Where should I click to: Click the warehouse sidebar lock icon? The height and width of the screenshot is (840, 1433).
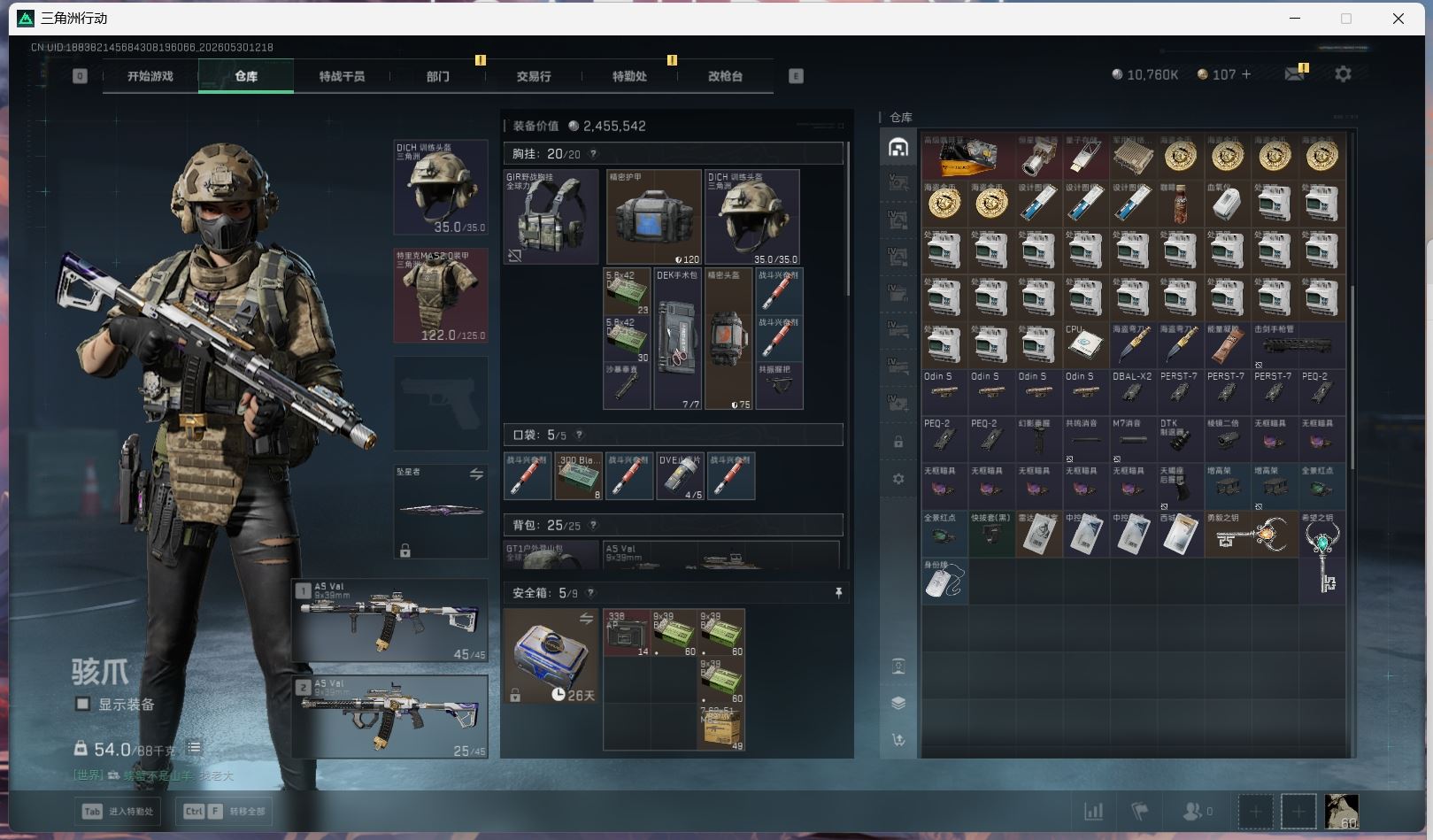coord(898,442)
